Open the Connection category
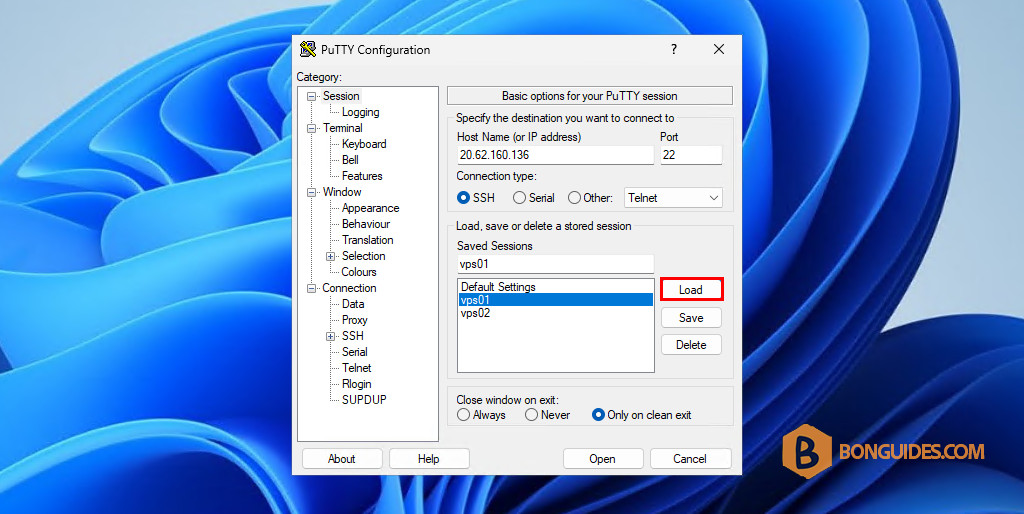 pyautogui.click(x=349, y=288)
